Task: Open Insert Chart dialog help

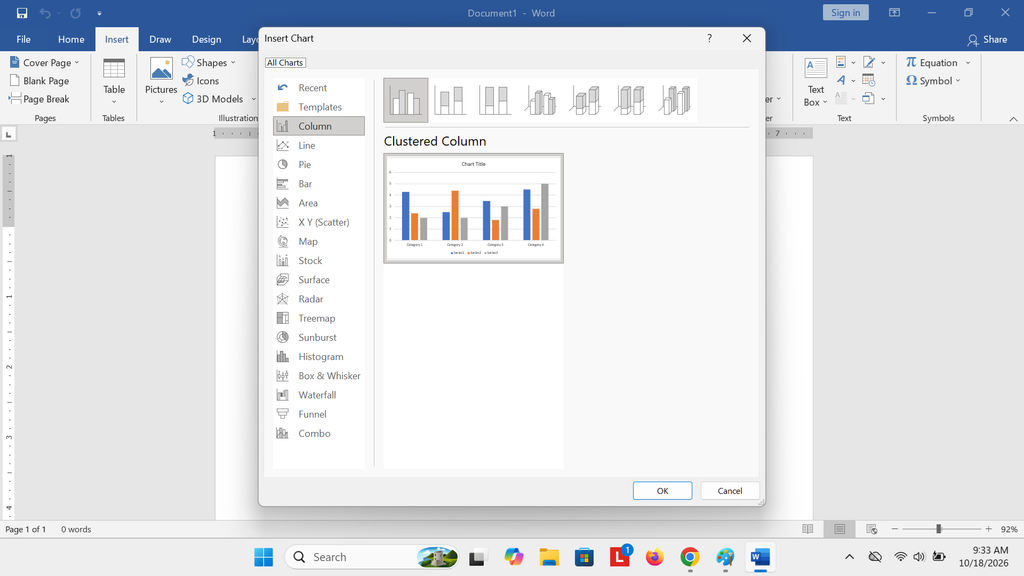Action: 709,39
